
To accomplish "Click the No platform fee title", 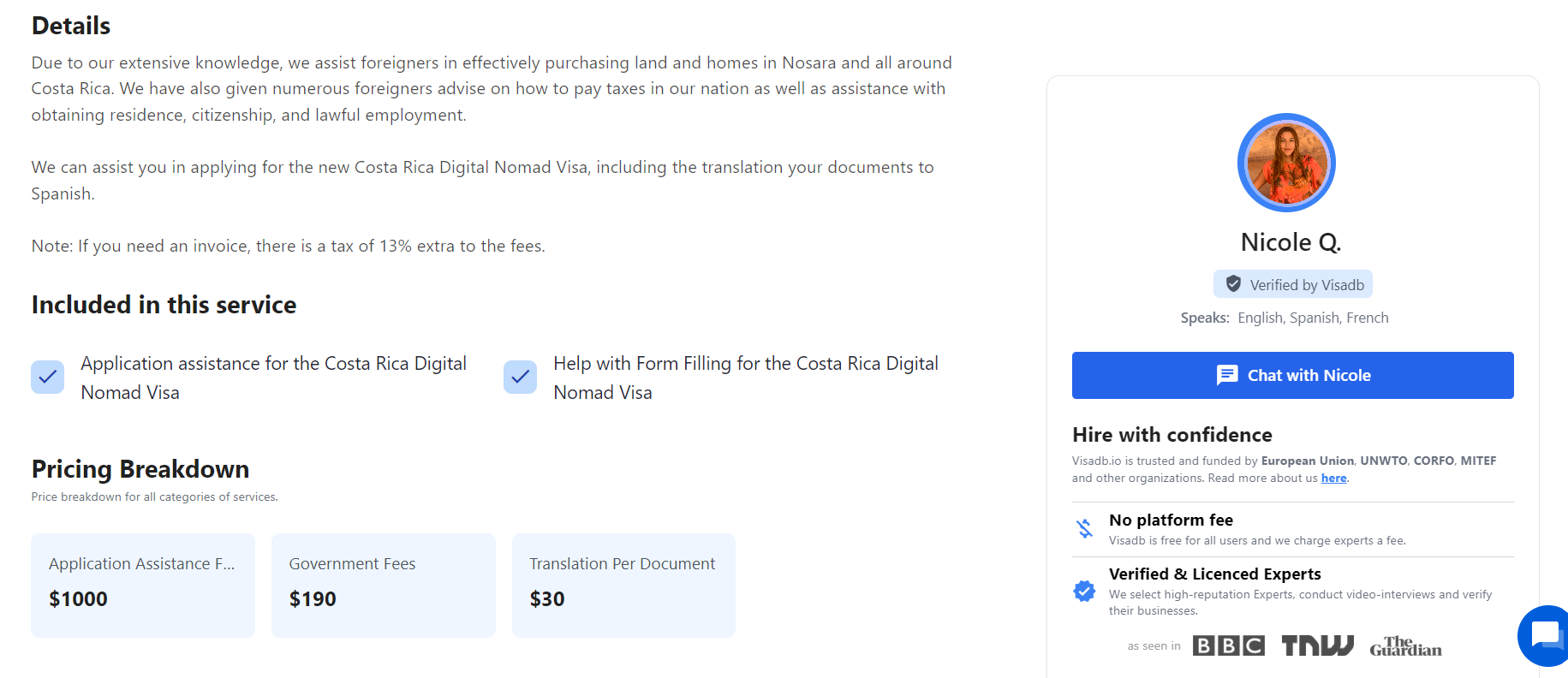I will [1171, 520].
